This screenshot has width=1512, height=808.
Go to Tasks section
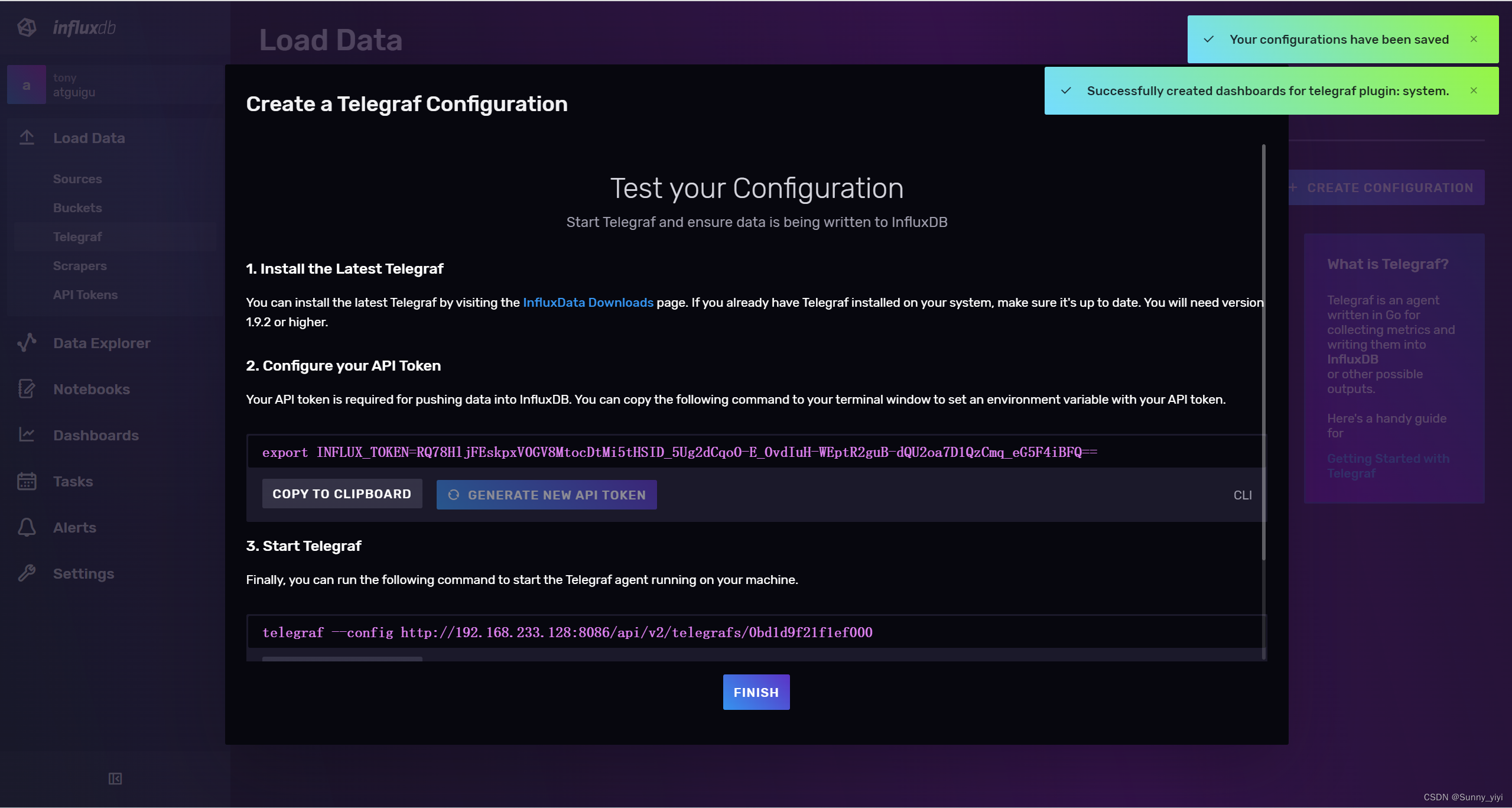tap(73, 481)
